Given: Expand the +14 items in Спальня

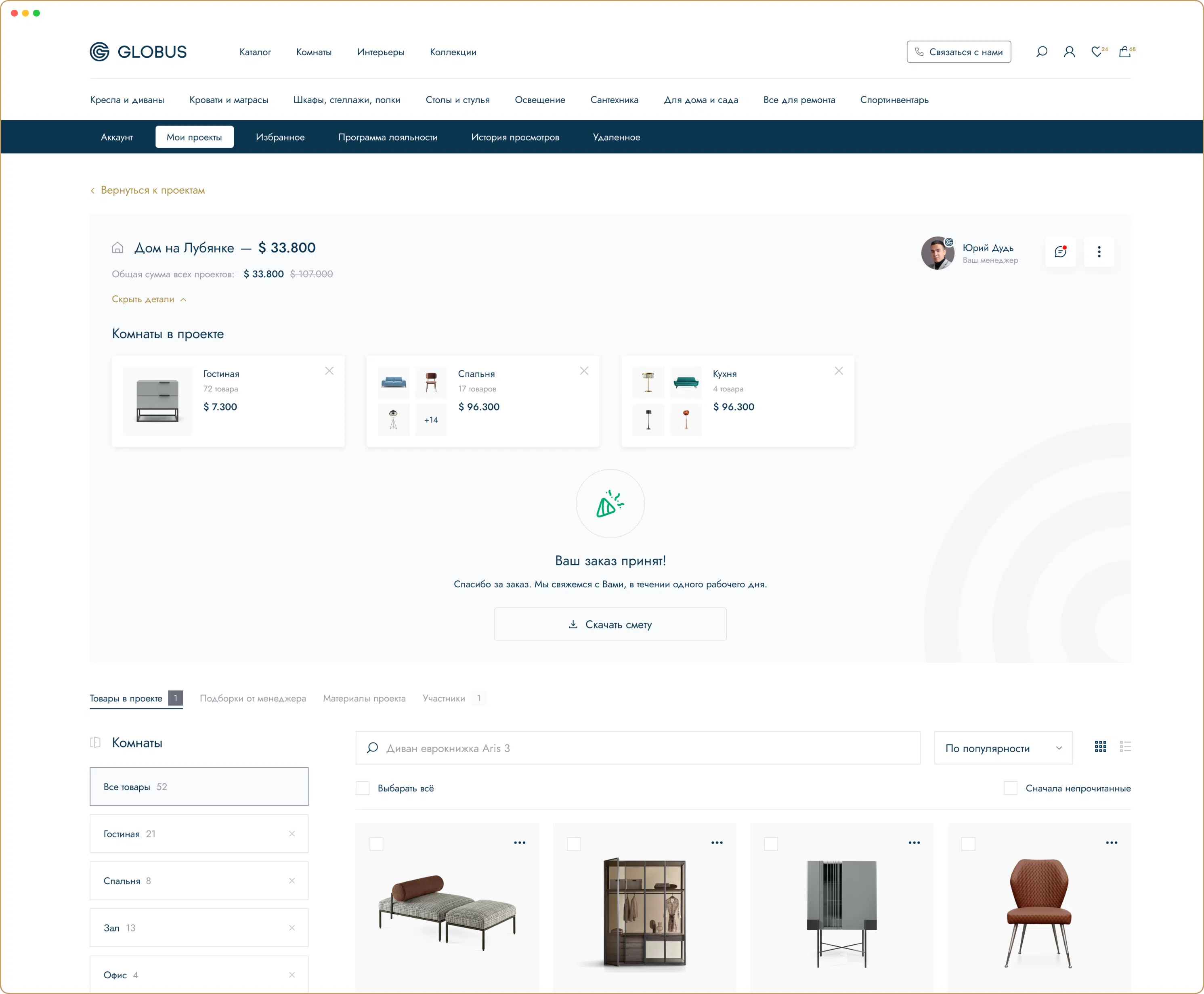Looking at the screenshot, I should click(431, 419).
